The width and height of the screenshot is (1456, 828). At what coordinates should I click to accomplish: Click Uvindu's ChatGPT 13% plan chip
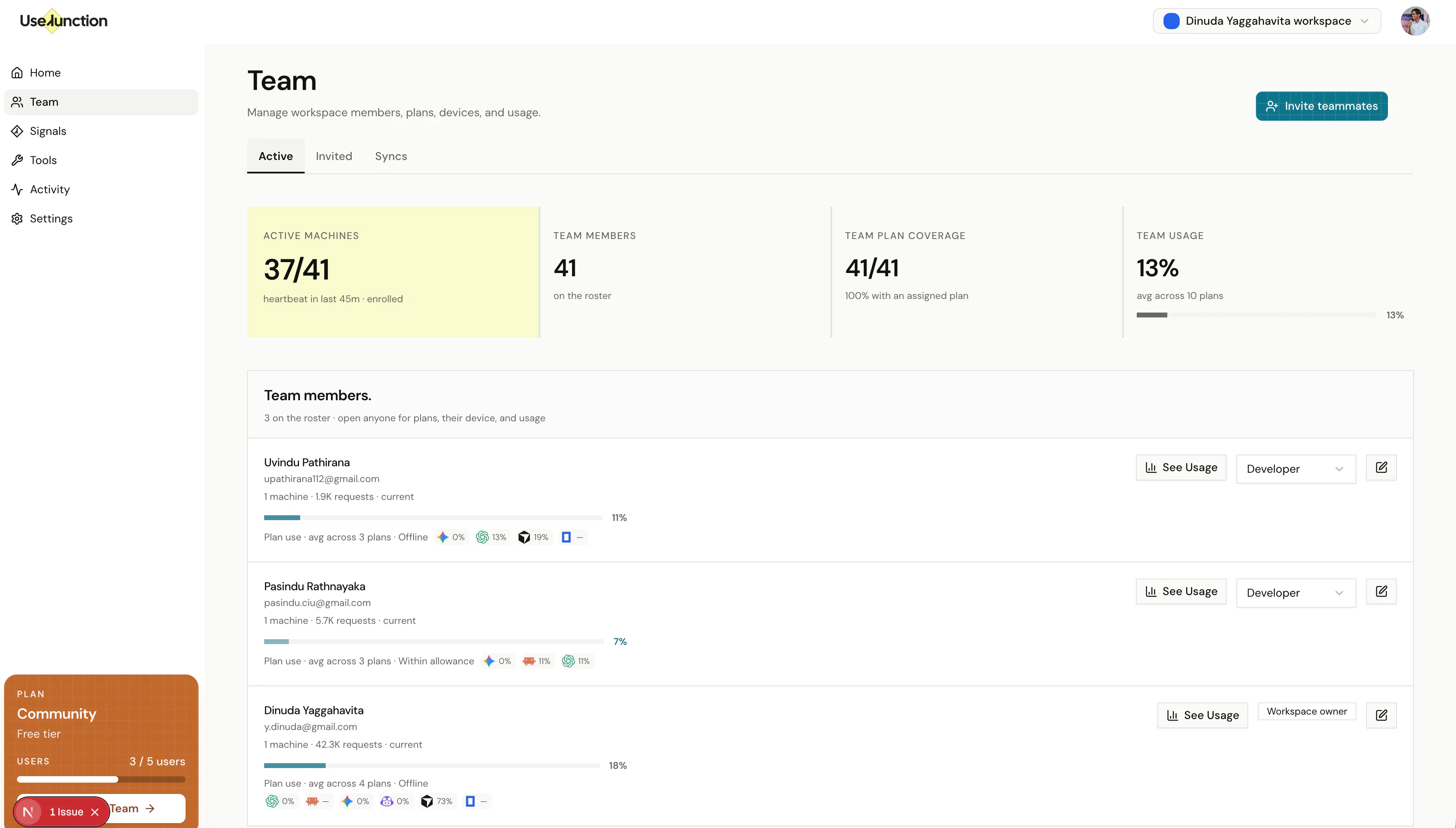click(491, 537)
